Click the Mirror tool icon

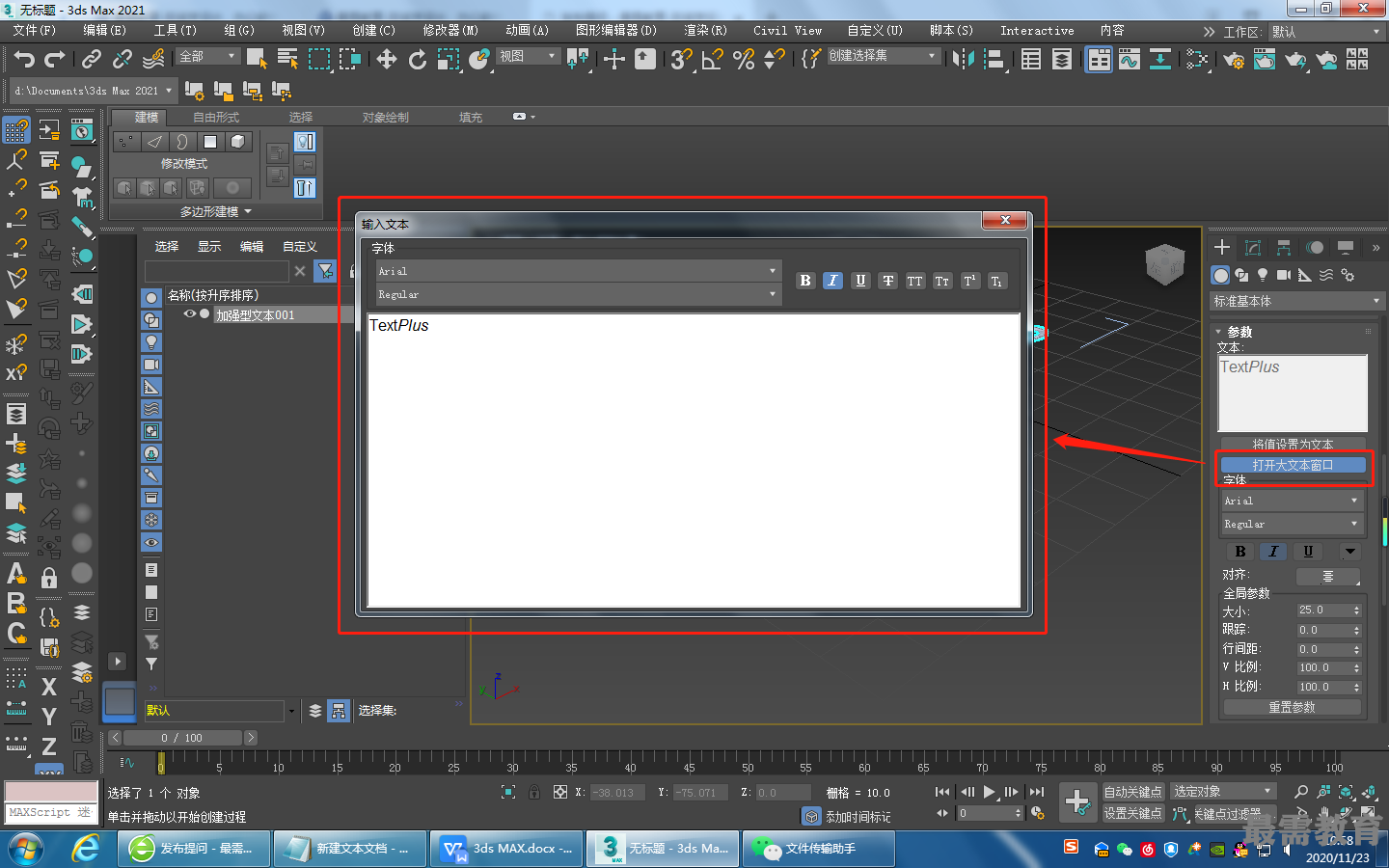[x=963, y=60]
